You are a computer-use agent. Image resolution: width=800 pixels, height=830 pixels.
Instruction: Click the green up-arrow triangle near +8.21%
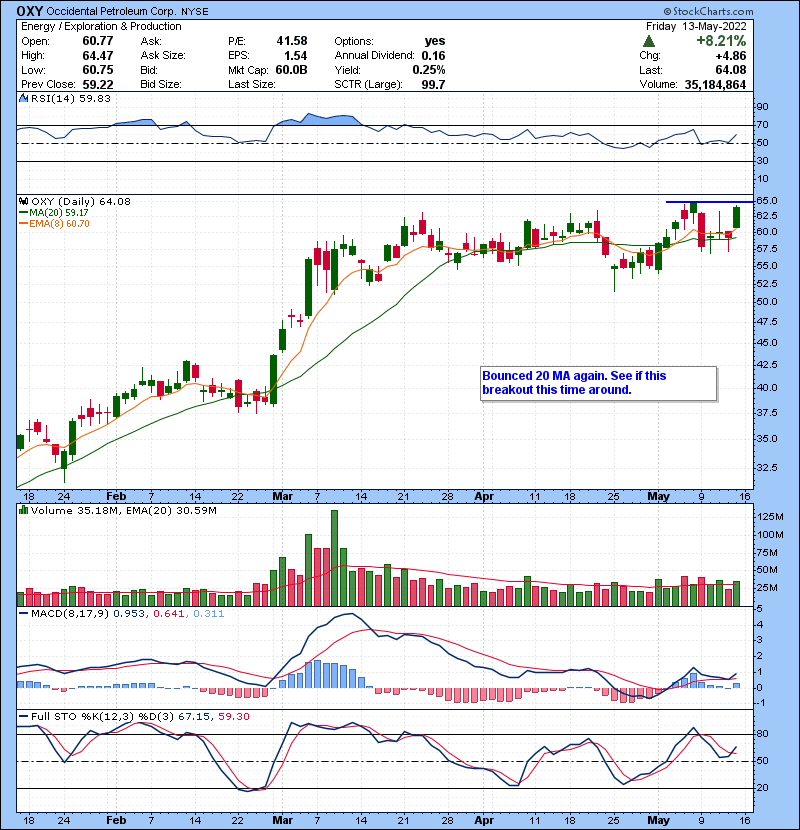(x=649, y=41)
